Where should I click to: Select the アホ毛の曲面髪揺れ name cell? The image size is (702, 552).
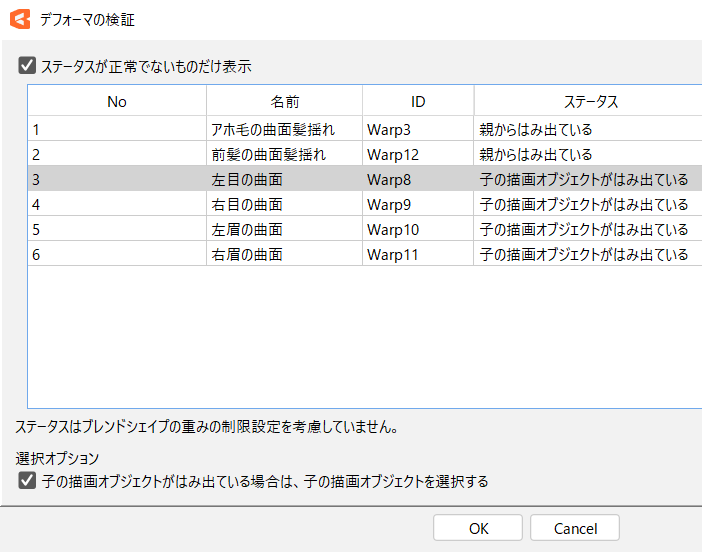pos(272,129)
